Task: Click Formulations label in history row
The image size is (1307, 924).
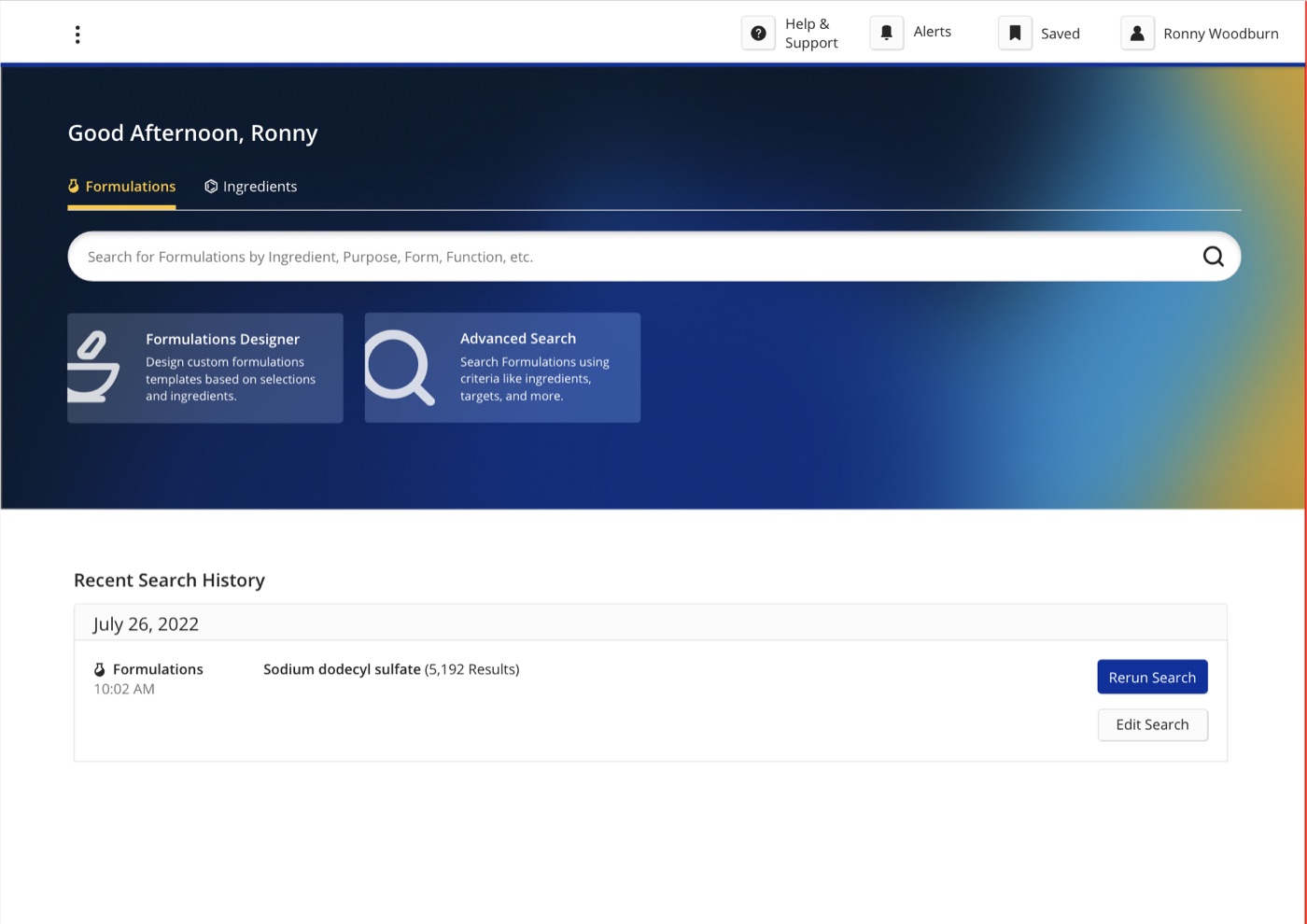Action: tap(158, 669)
